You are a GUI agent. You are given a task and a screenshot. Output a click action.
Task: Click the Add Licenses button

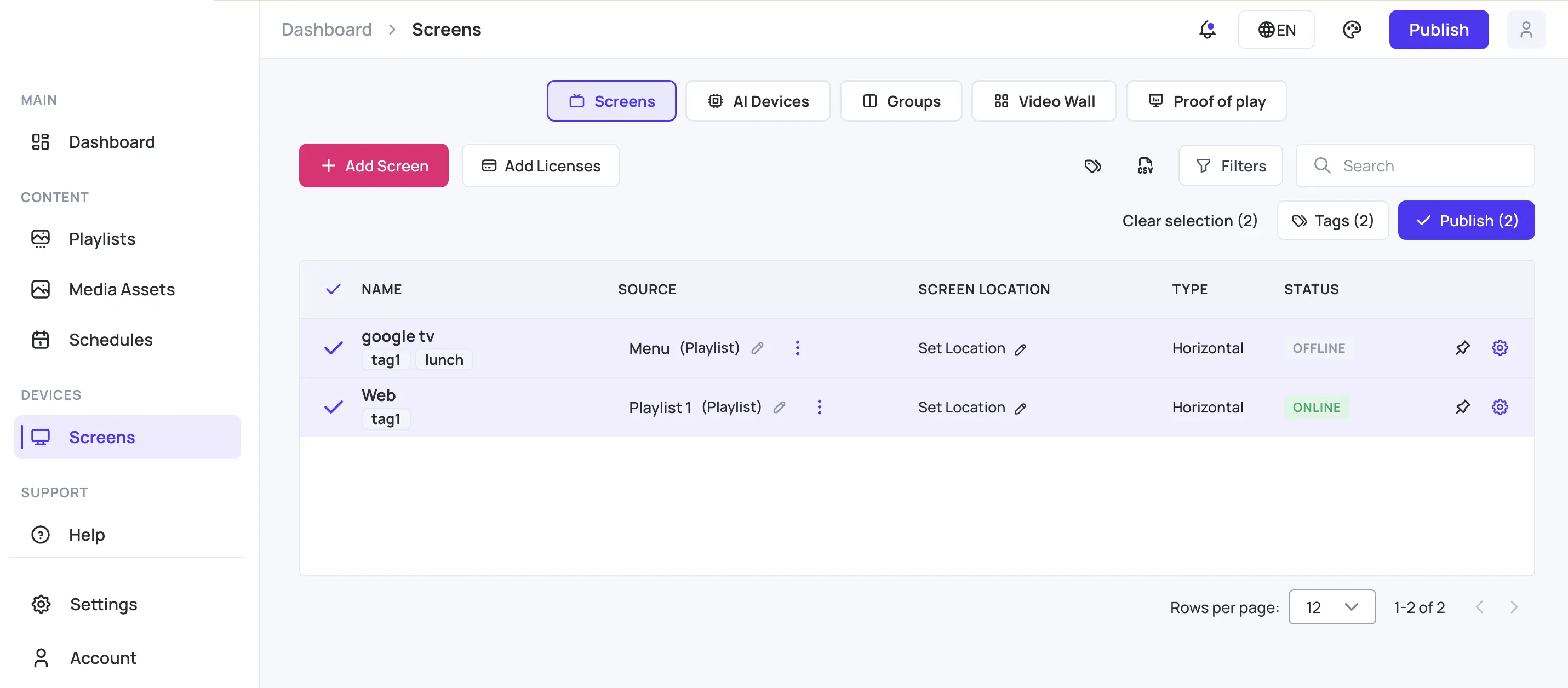click(x=541, y=165)
